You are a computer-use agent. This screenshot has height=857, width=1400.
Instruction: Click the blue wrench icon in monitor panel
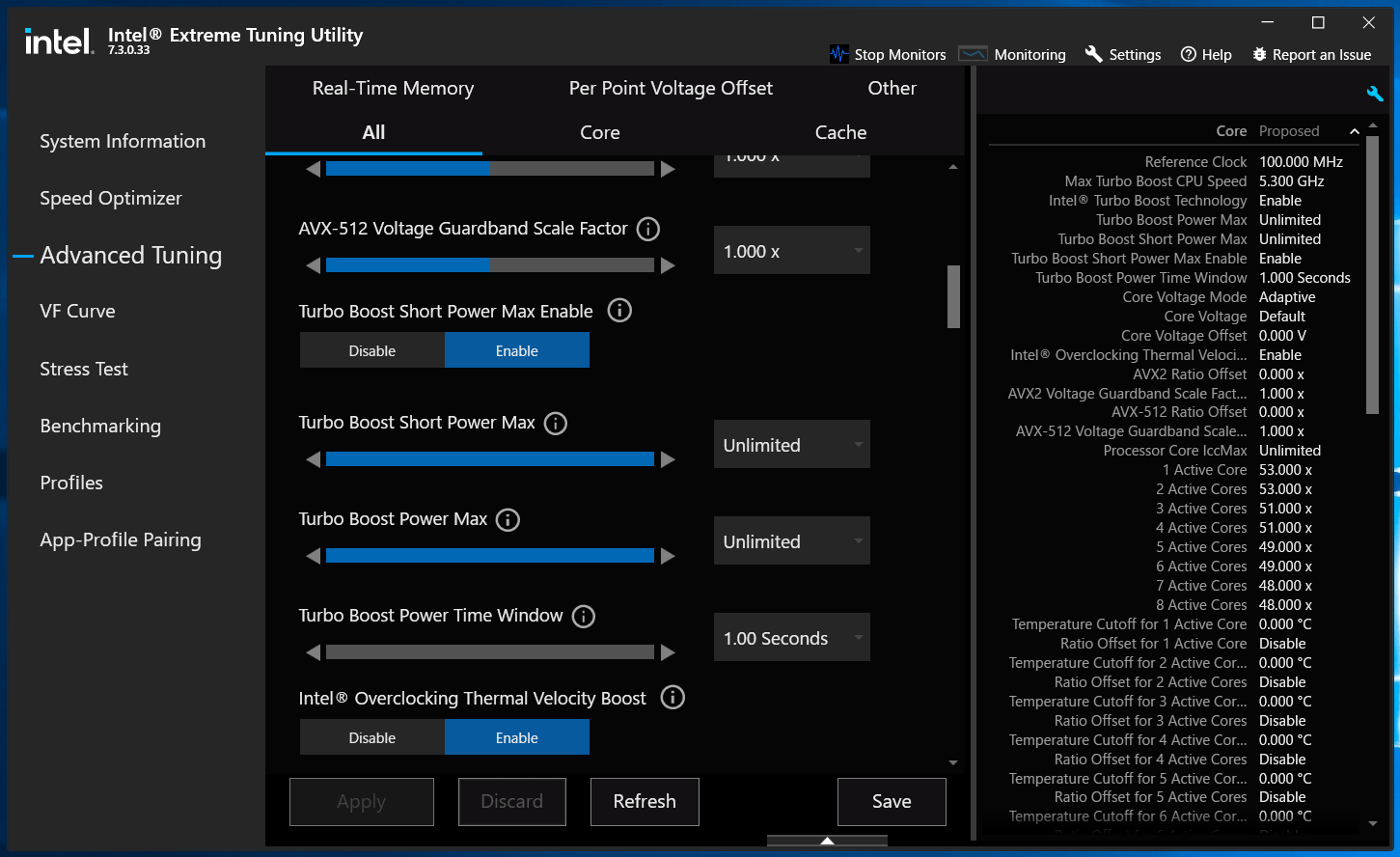(1375, 94)
